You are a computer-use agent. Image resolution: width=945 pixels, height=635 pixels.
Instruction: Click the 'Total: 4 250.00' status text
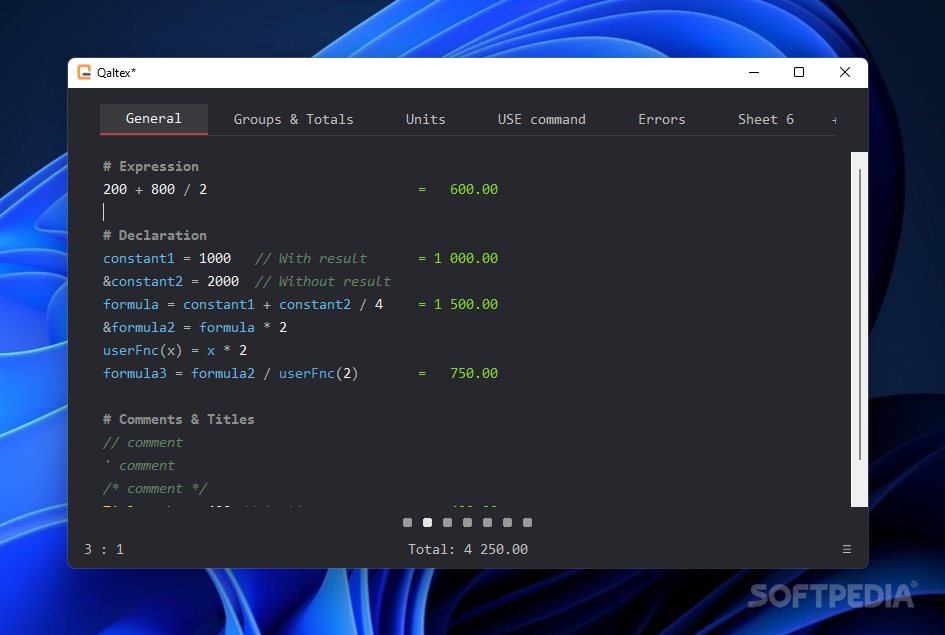click(468, 549)
